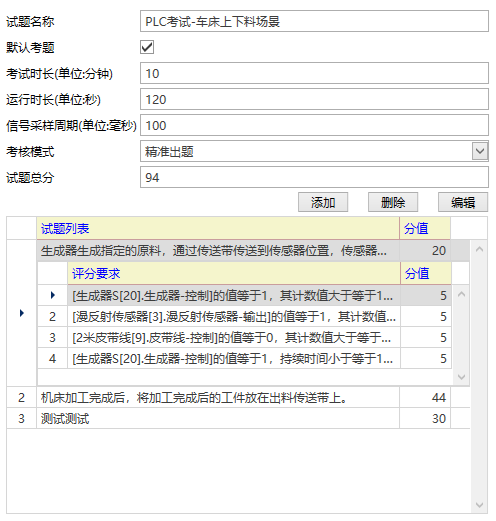Click the 考试时长 field showing 10
Viewport: 496px width, 521px height.
point(314,73)
